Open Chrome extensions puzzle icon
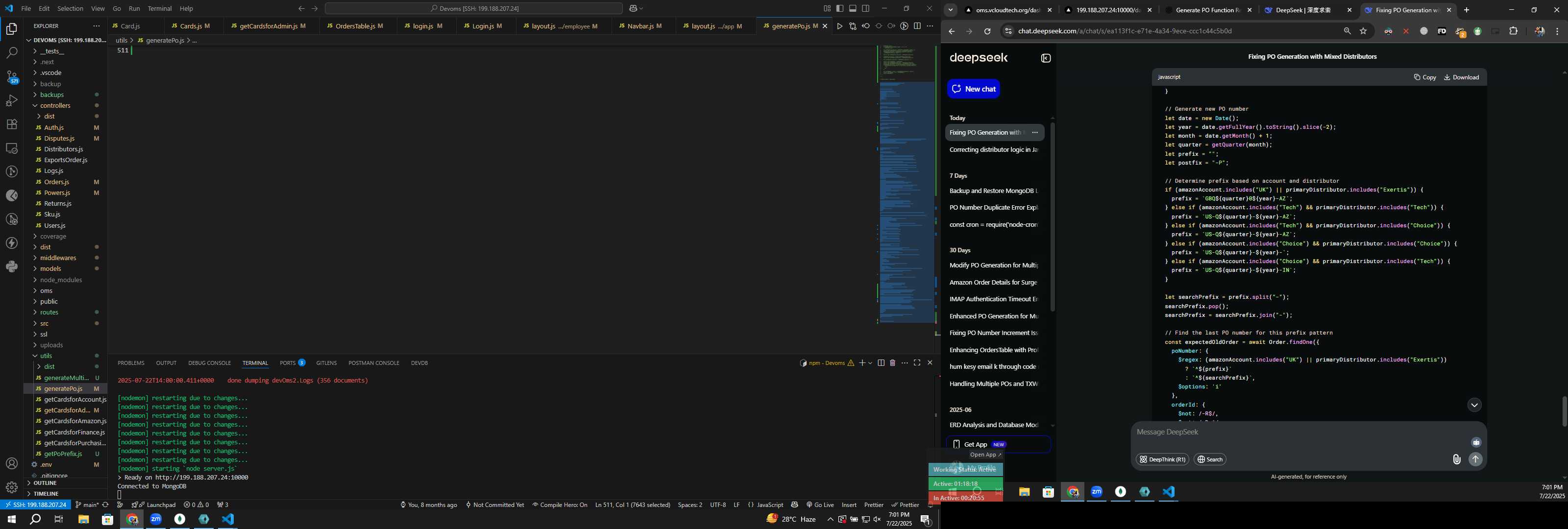Screen dimensions: 1568x529 (1513, 31)
